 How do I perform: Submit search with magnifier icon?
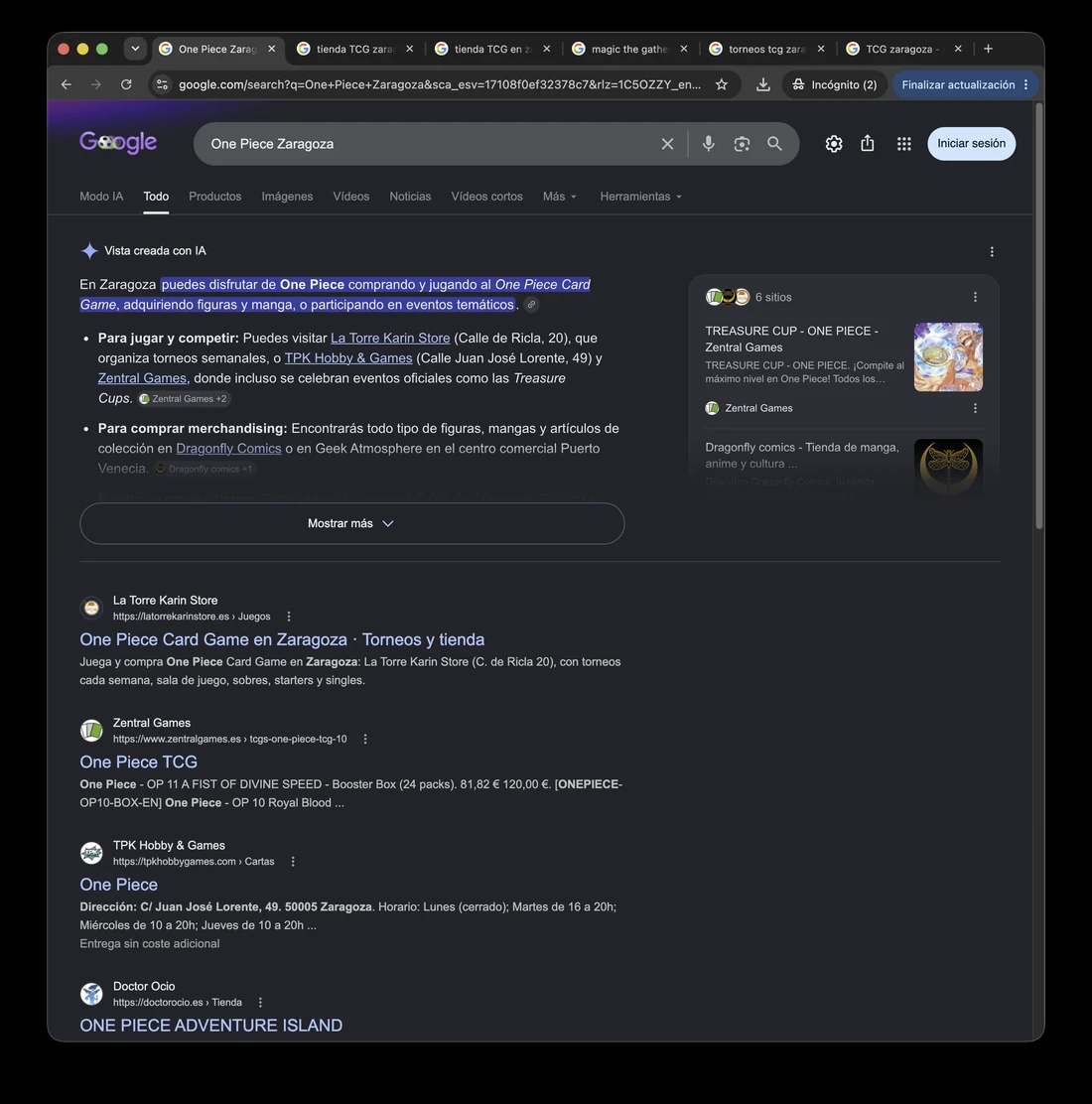pos(774,144)
